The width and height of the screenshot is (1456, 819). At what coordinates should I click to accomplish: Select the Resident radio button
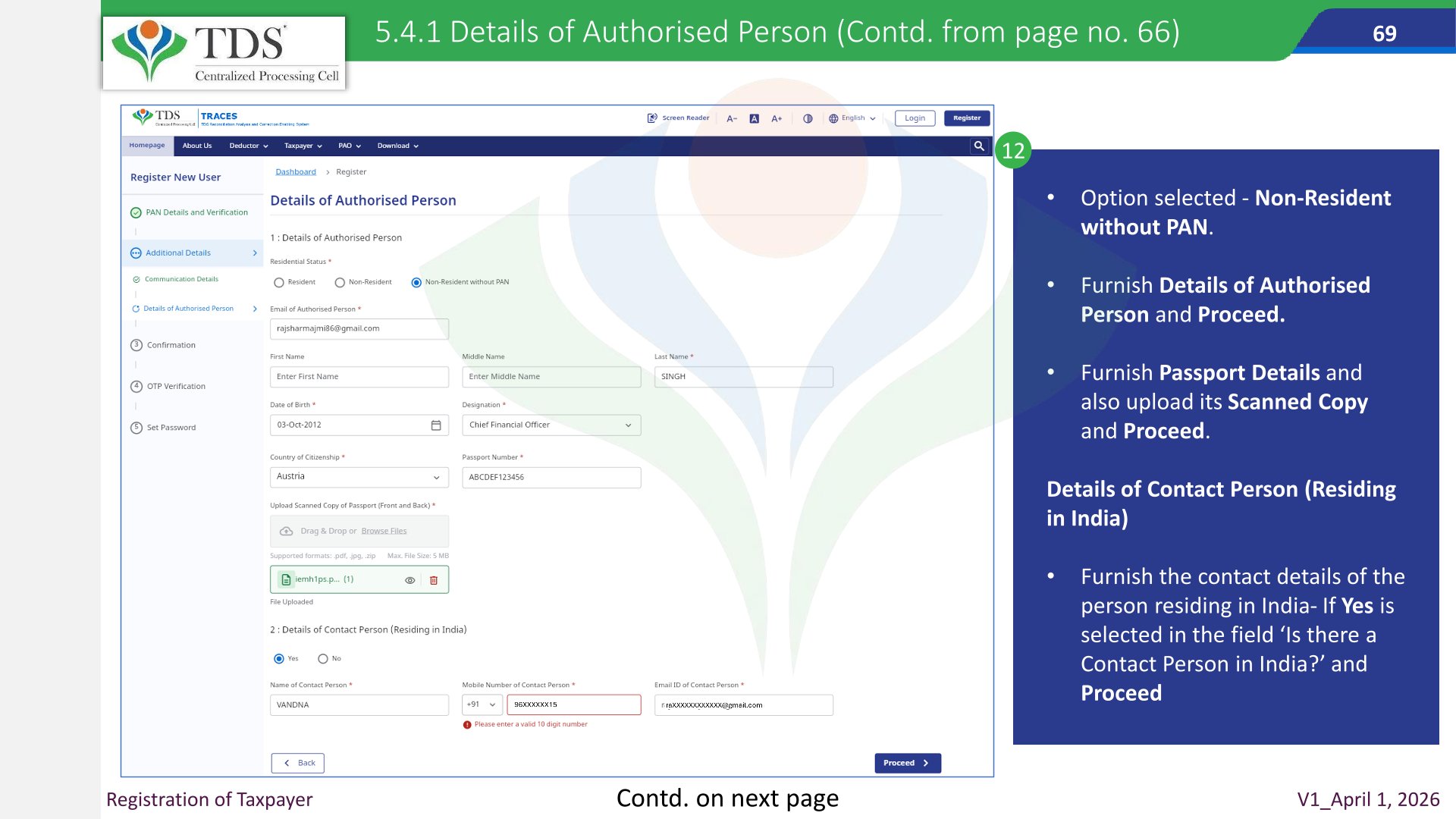pos(279,283)
